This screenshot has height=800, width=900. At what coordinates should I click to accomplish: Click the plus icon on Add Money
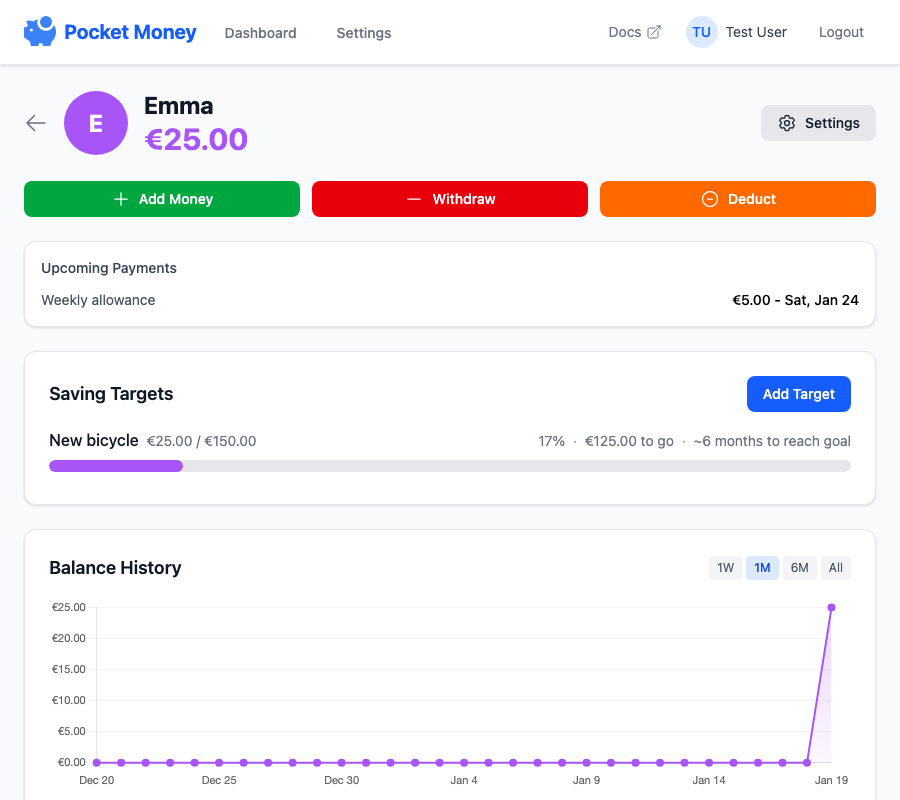point(121,199)
